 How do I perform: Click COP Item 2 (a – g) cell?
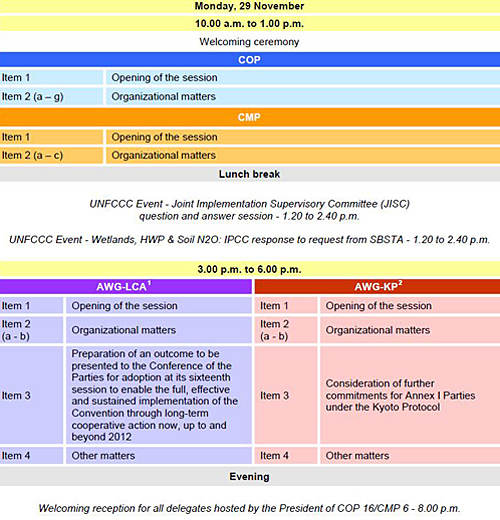point(51,97)
